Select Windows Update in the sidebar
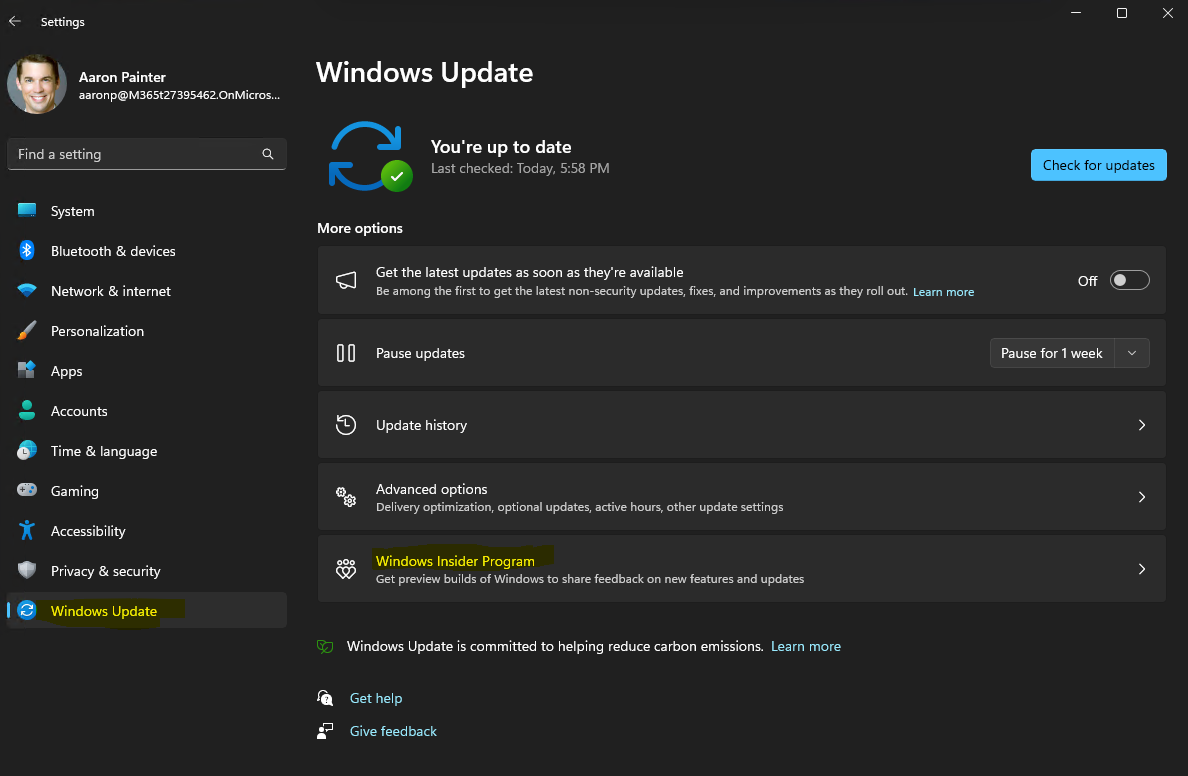This screenshot has width=1188, height=776. 147,610
